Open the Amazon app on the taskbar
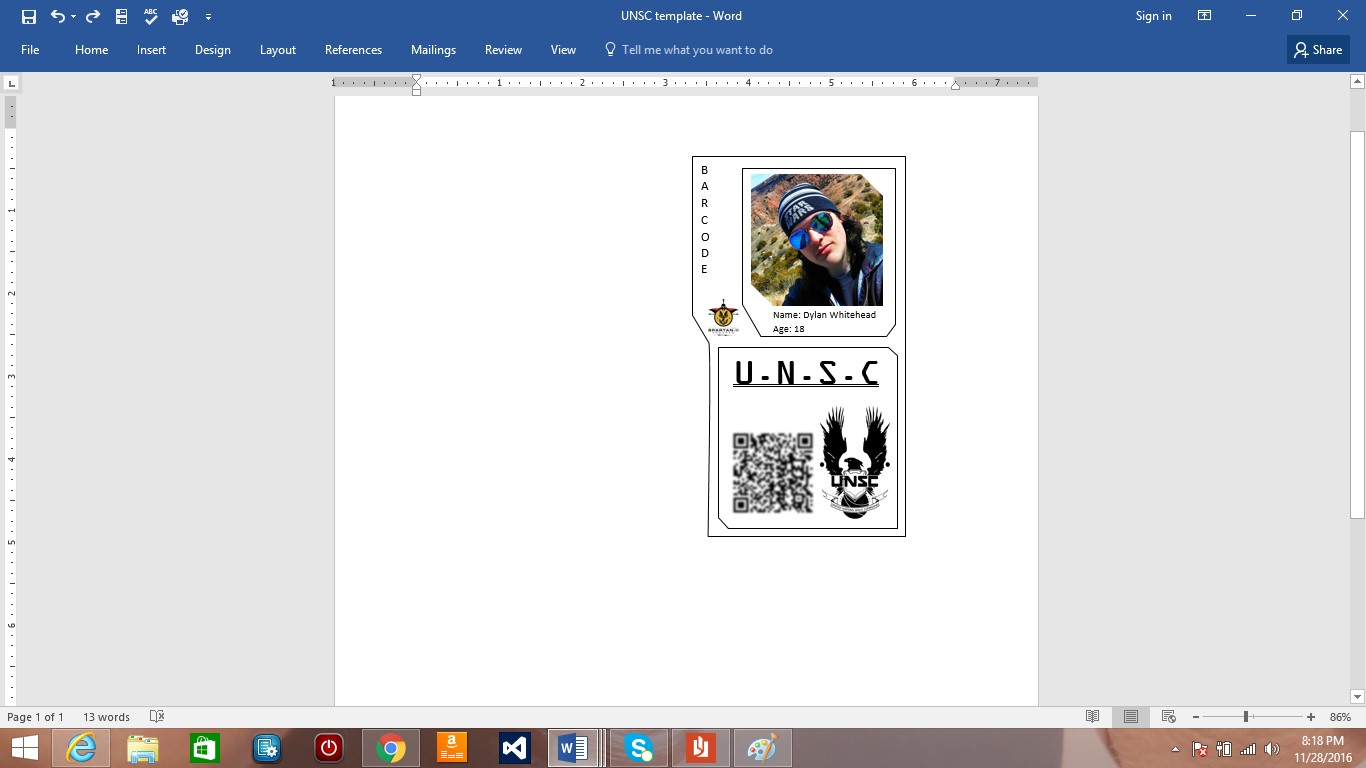This screenshot has height=768, width=1366. pos(453,748)
